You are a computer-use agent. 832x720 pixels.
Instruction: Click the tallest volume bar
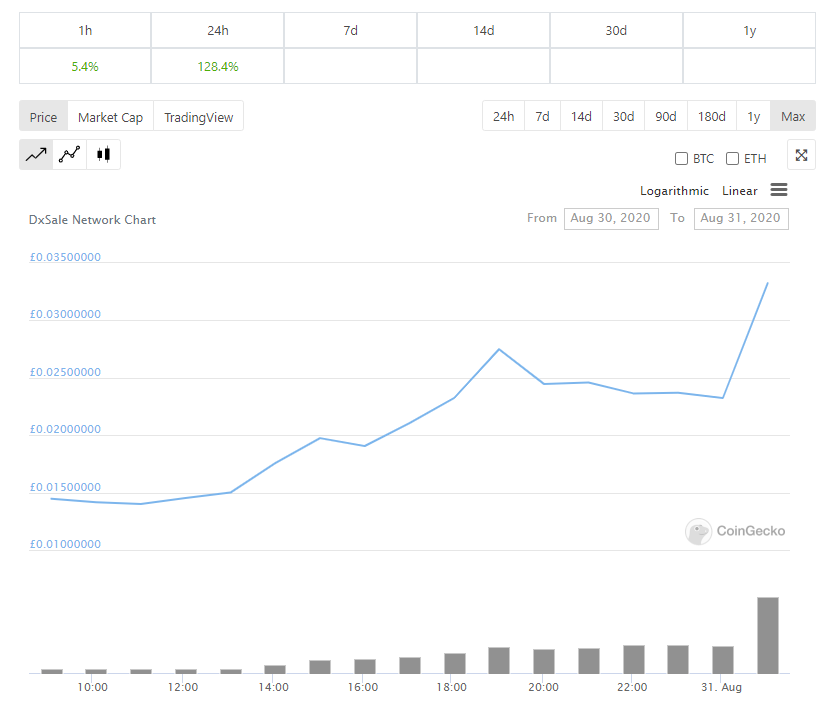pyautogui.click(x=767, y=635)
